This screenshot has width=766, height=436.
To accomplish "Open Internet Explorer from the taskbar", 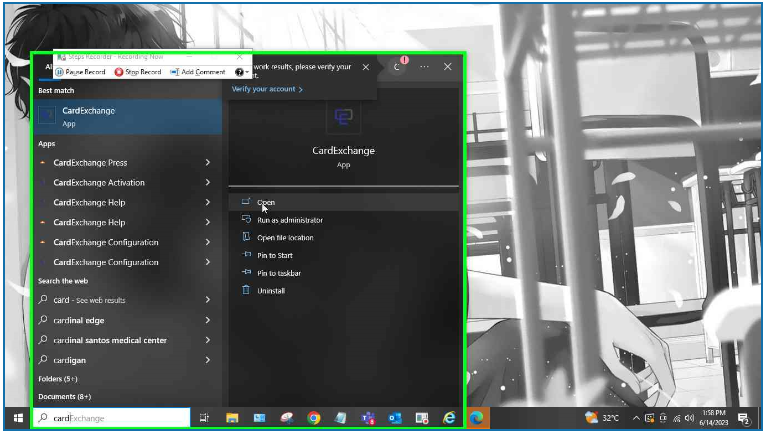I will point(449,418).
